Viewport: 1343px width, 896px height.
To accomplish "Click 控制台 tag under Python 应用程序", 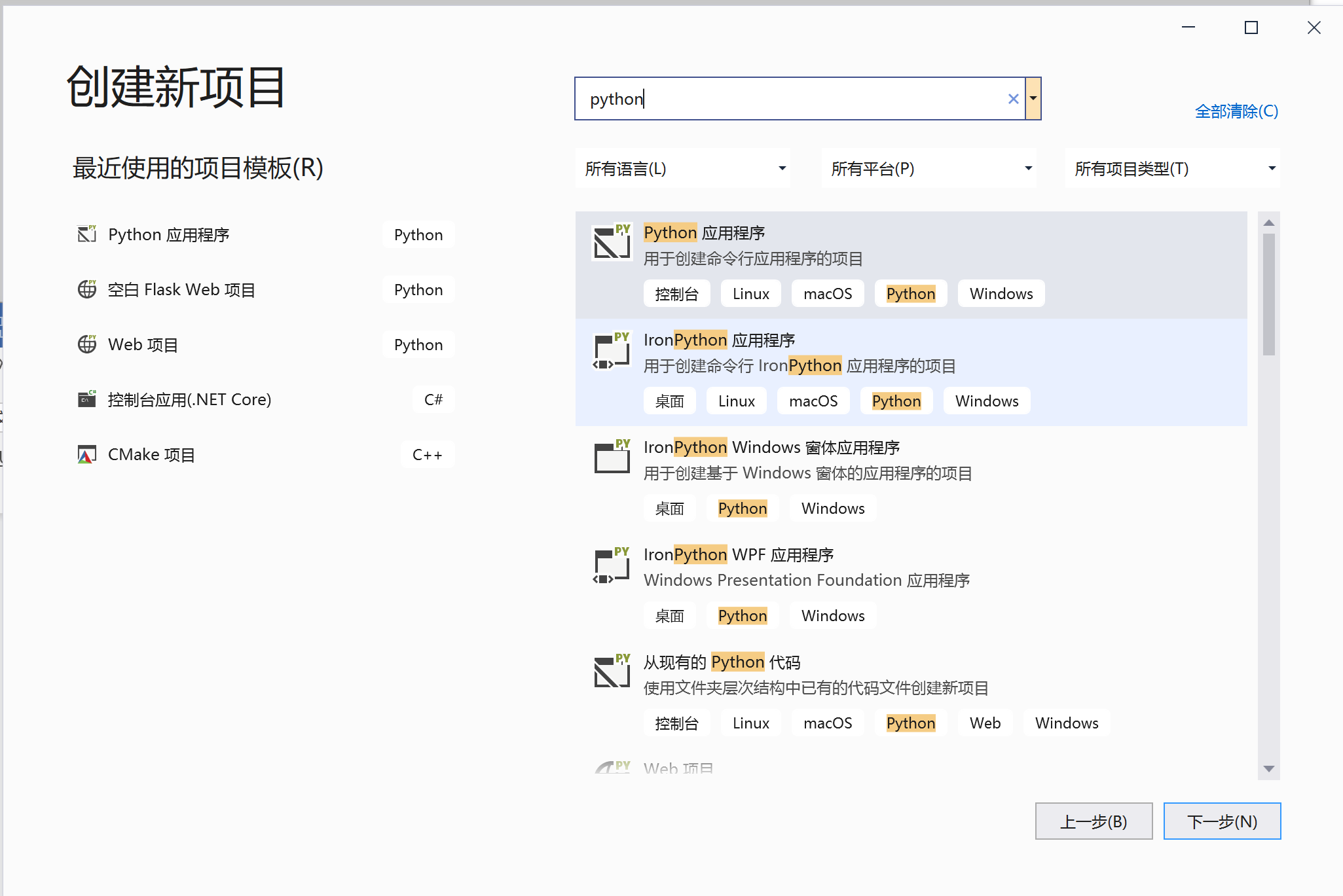I will click(676, 293).
